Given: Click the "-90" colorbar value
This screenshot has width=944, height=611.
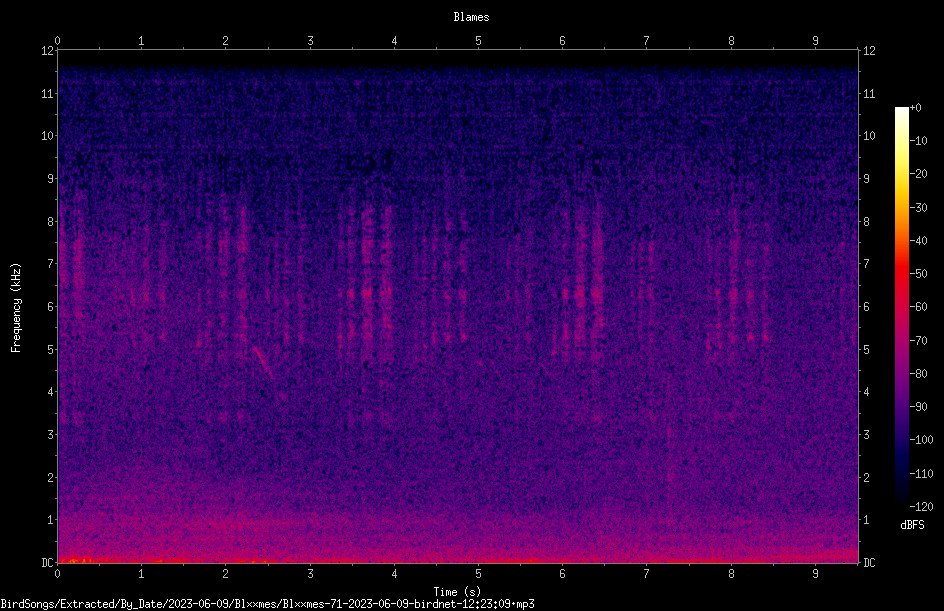Looking at the screenshot, I should 918,407.
